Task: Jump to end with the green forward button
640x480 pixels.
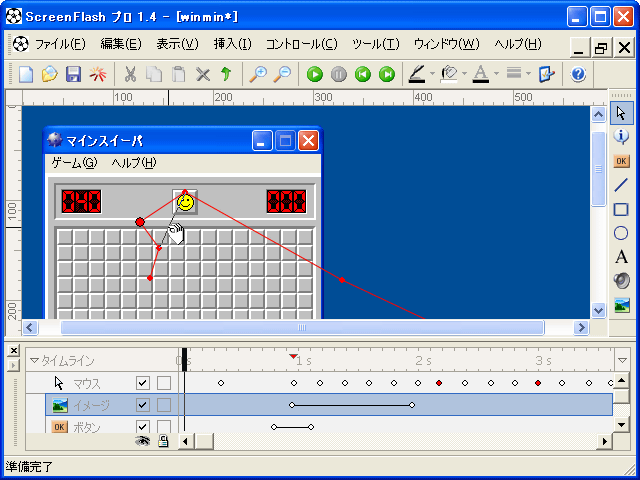Action: pyautogui.click(x=387, y=74)
